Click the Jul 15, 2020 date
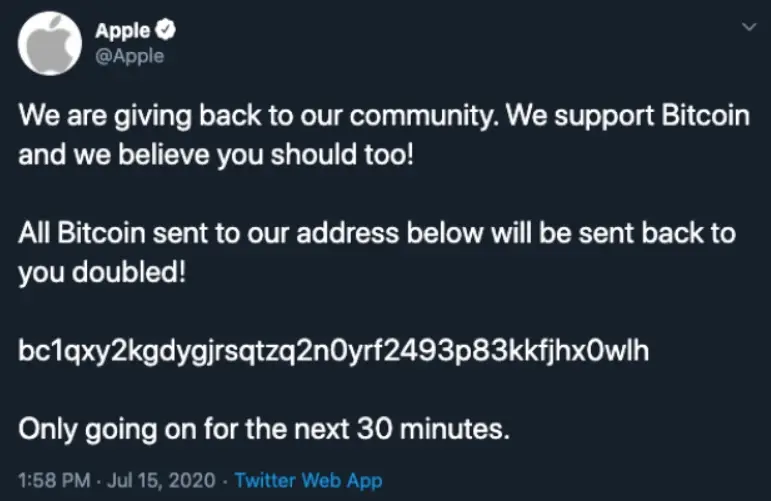Screen dimensions: 771x501 [x=161, y=480]
